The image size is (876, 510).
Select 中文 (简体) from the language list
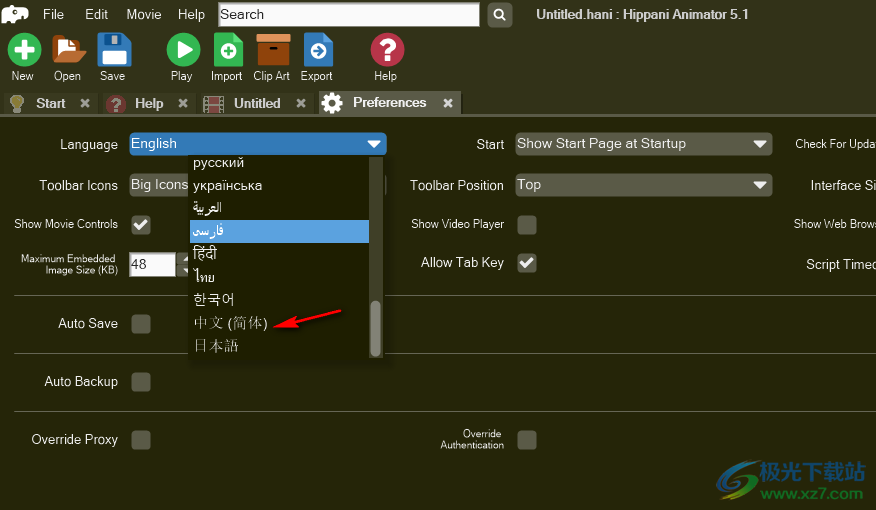(x=231, y=323)
